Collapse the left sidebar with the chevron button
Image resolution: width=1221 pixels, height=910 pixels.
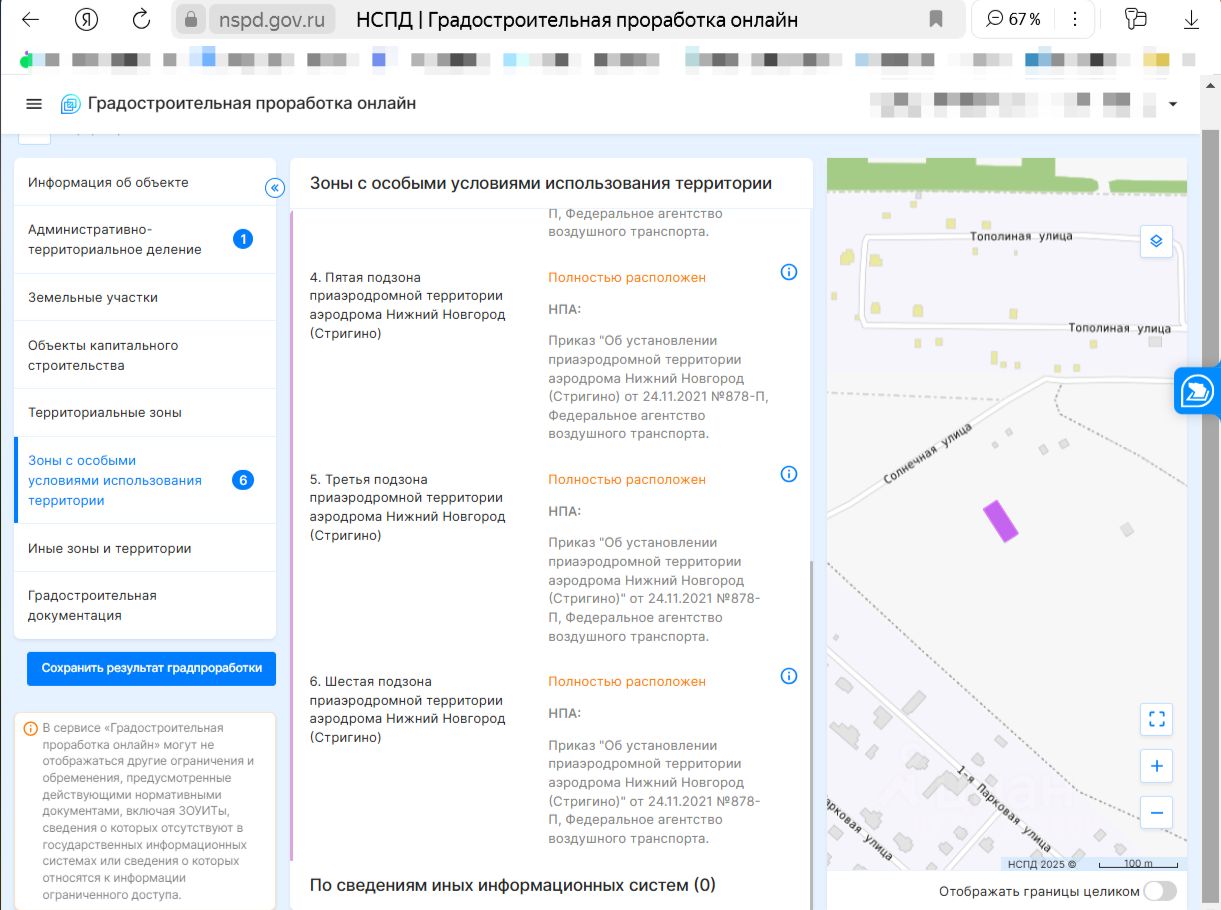pyautogui.click(x=275, y=188)
